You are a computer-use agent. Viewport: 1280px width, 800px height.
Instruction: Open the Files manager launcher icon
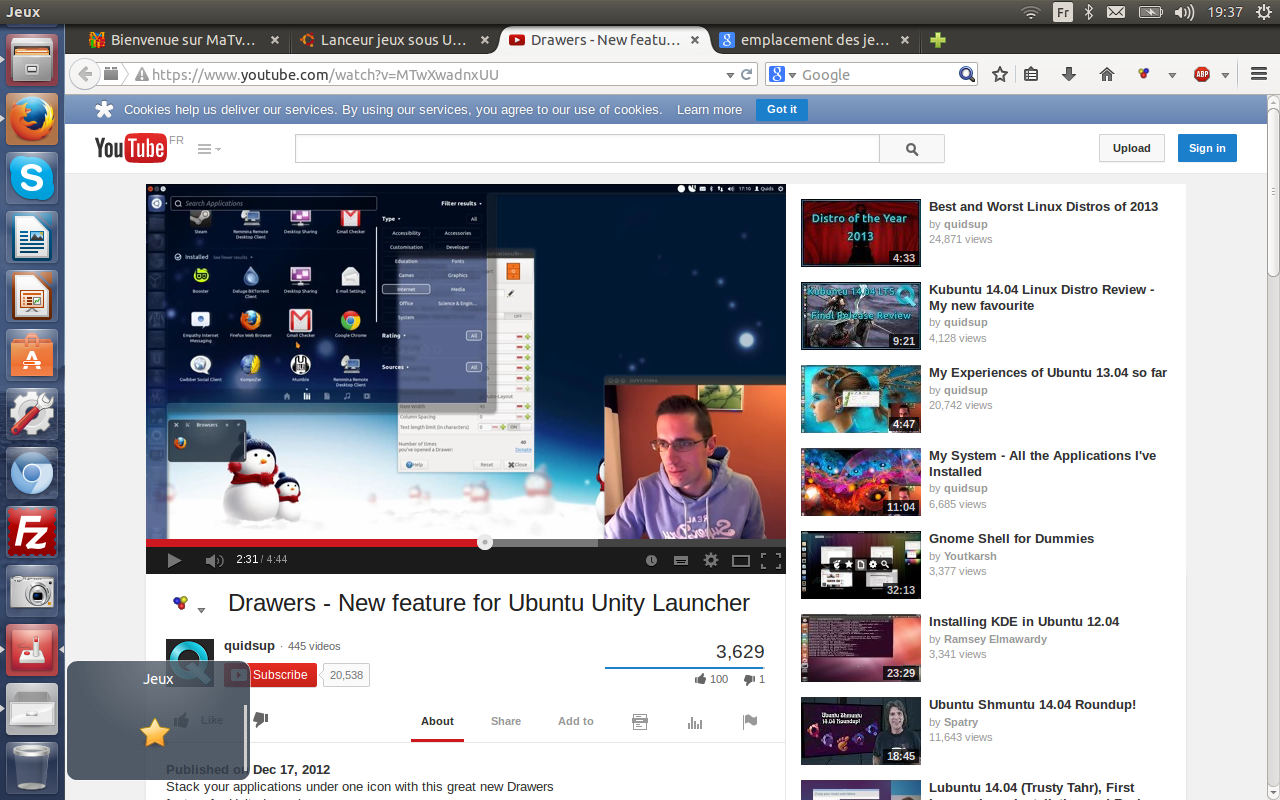tap(32, 60)
